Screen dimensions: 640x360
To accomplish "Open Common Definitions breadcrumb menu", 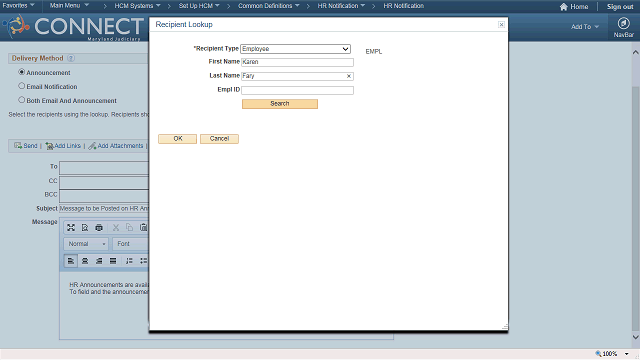I will coord(269,6).
